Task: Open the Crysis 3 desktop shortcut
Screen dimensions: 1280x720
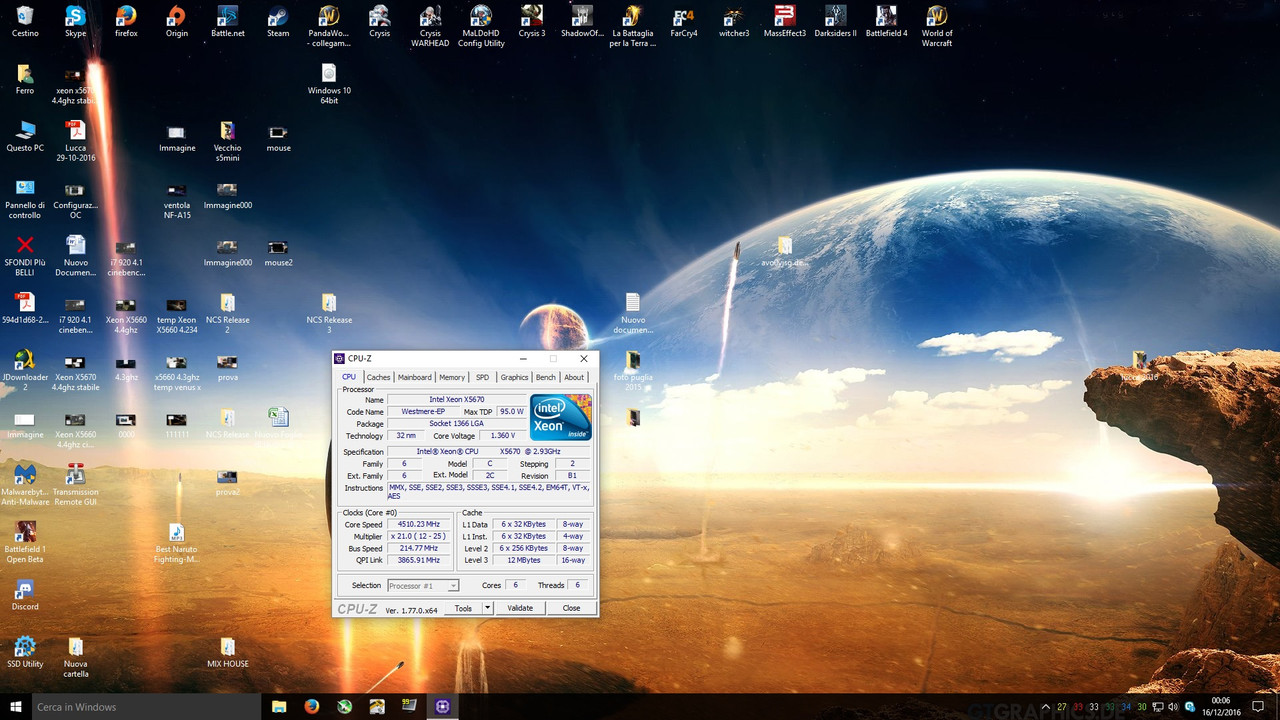Action: pos(531,21)
